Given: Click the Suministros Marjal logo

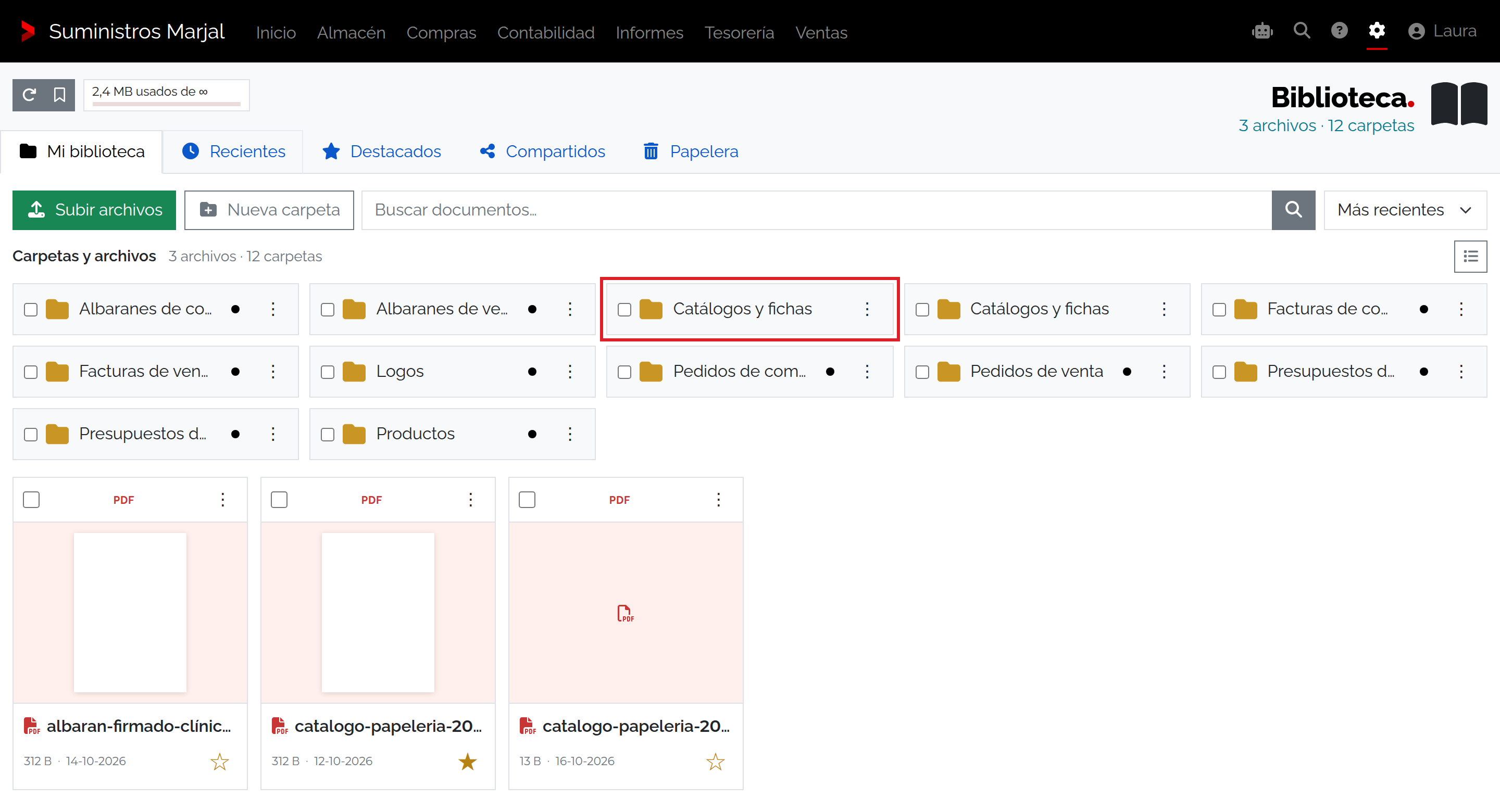Looking at the screenshot, I should [x=28, y=31].
